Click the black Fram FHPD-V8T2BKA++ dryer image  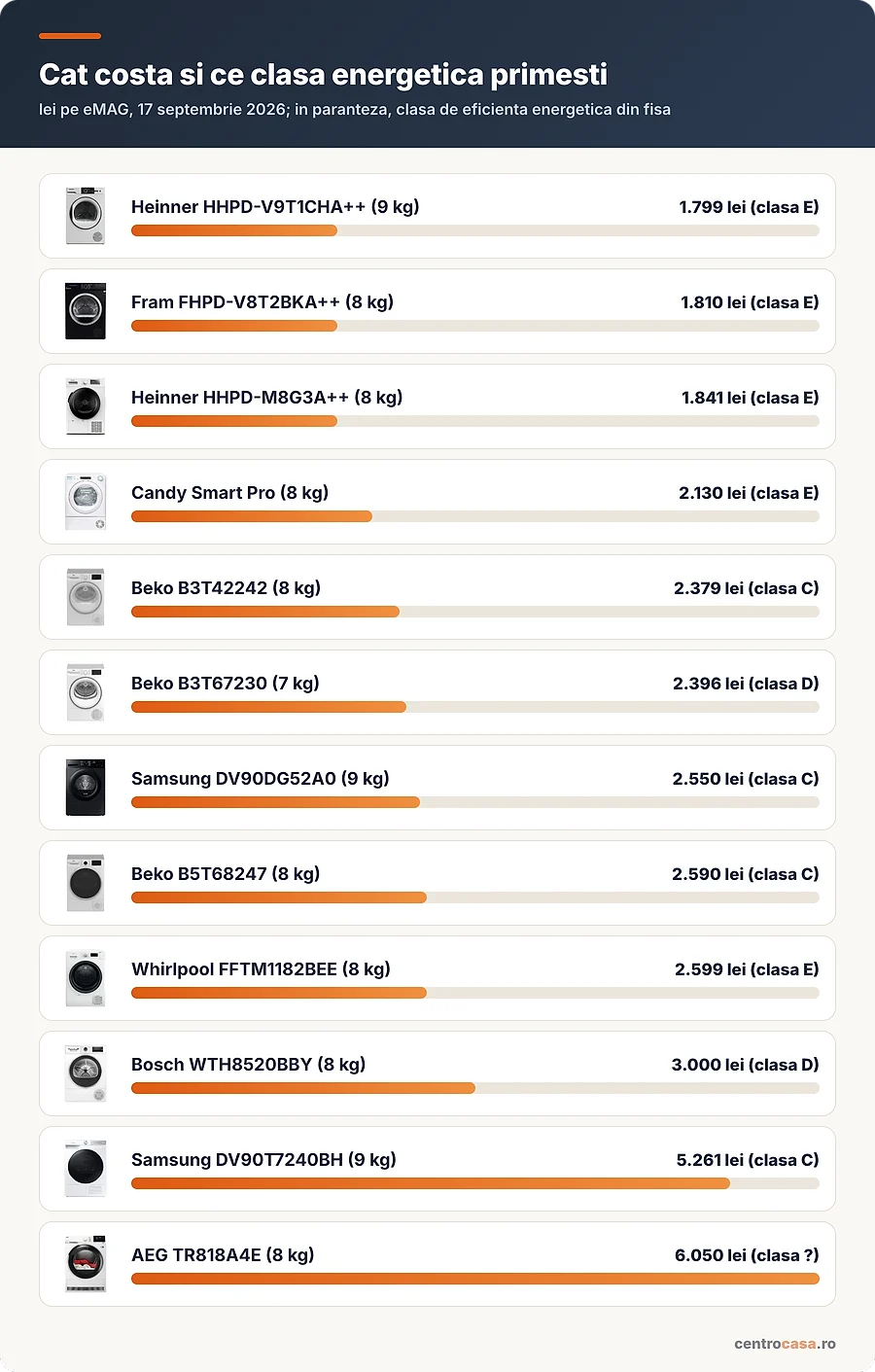pyautogui.click(x=86, y=311)
